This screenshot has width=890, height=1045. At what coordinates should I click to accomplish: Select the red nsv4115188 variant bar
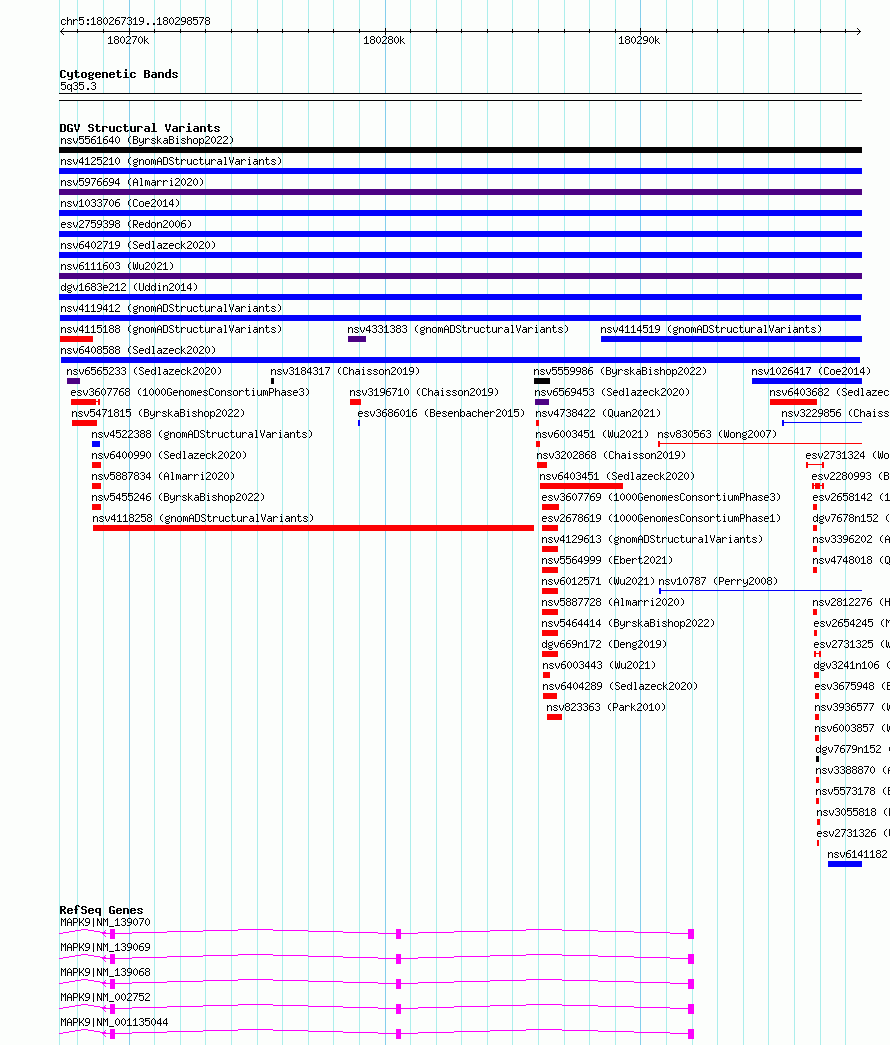click(x=76, y=339)
